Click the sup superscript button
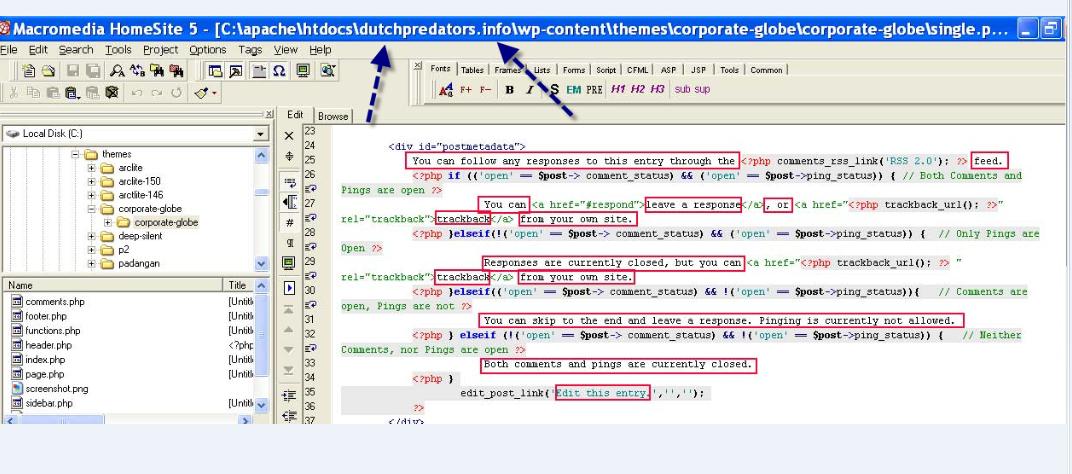This screenshot has width=1072, height=474. (x=702, y=90)
